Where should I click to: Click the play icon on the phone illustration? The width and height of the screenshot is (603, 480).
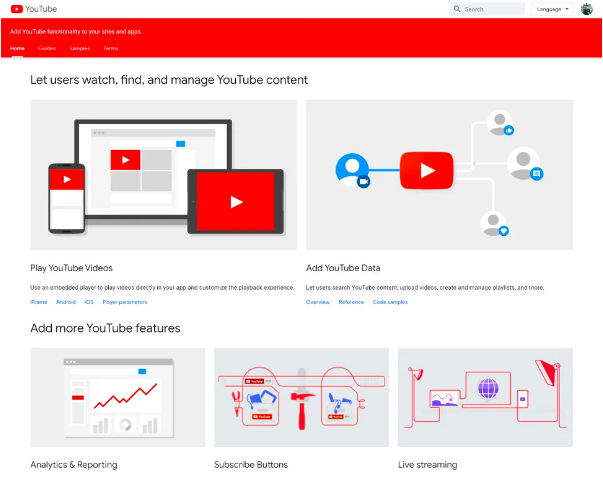[x=66, y=179]
